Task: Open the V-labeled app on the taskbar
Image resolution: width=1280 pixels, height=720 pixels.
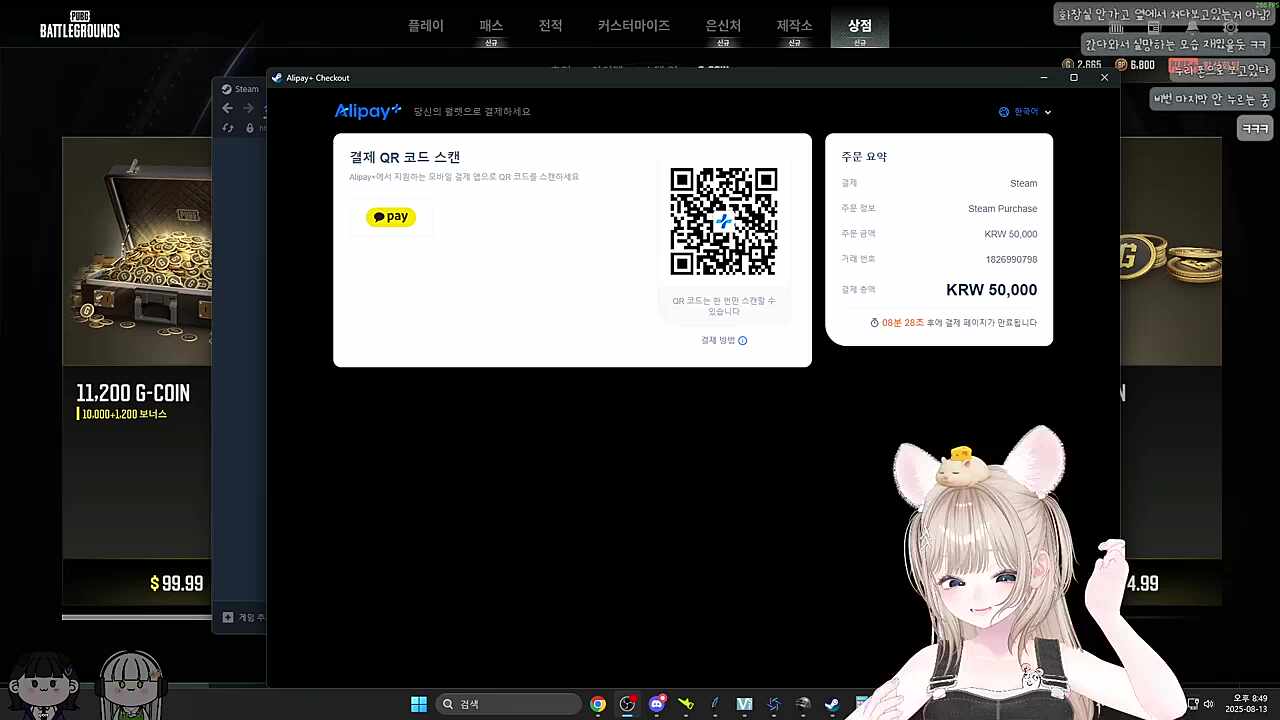Action: pyautogui.click(x=744, y=704)
